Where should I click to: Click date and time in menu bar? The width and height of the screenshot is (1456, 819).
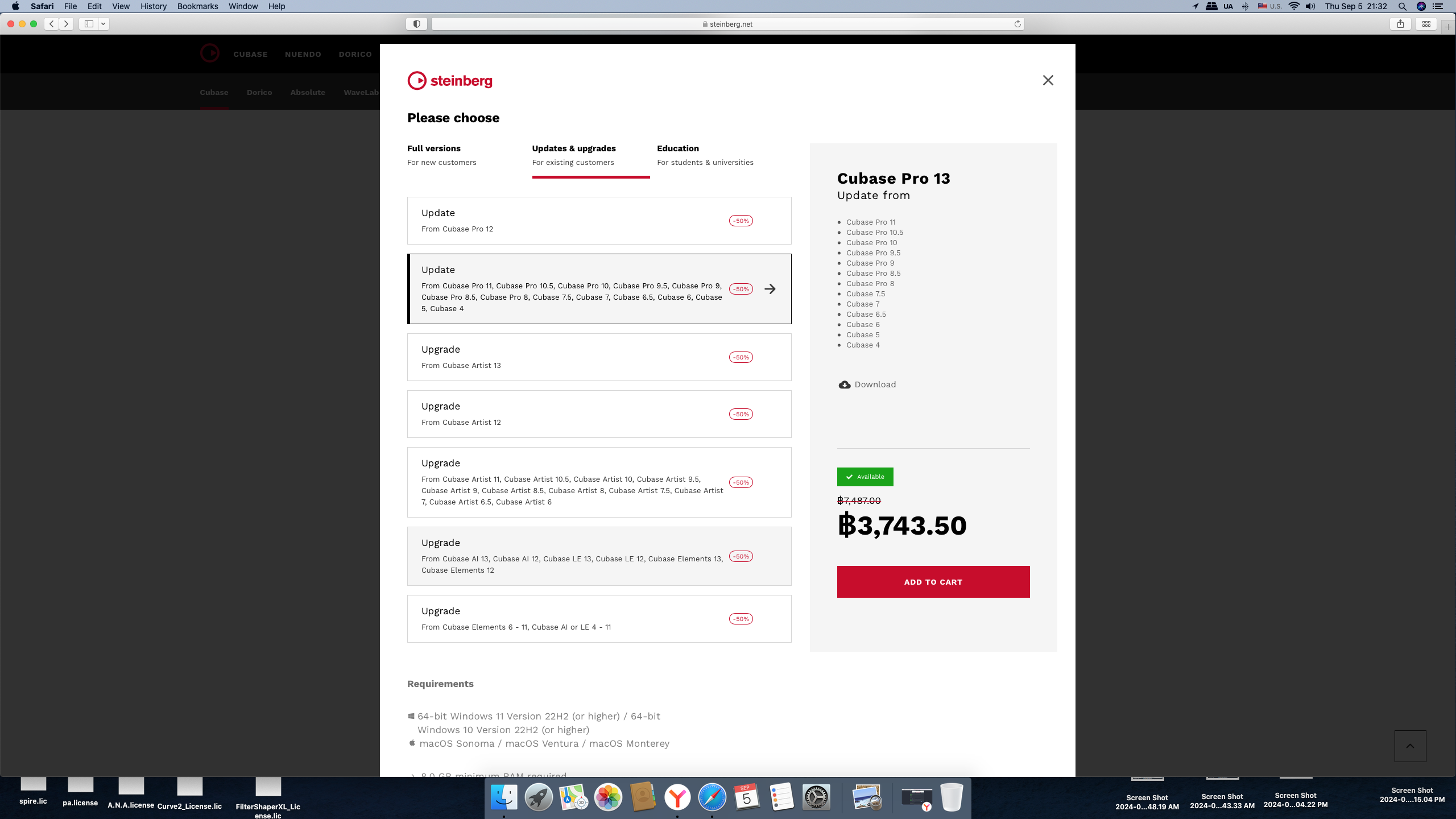tap(1356, 6)
